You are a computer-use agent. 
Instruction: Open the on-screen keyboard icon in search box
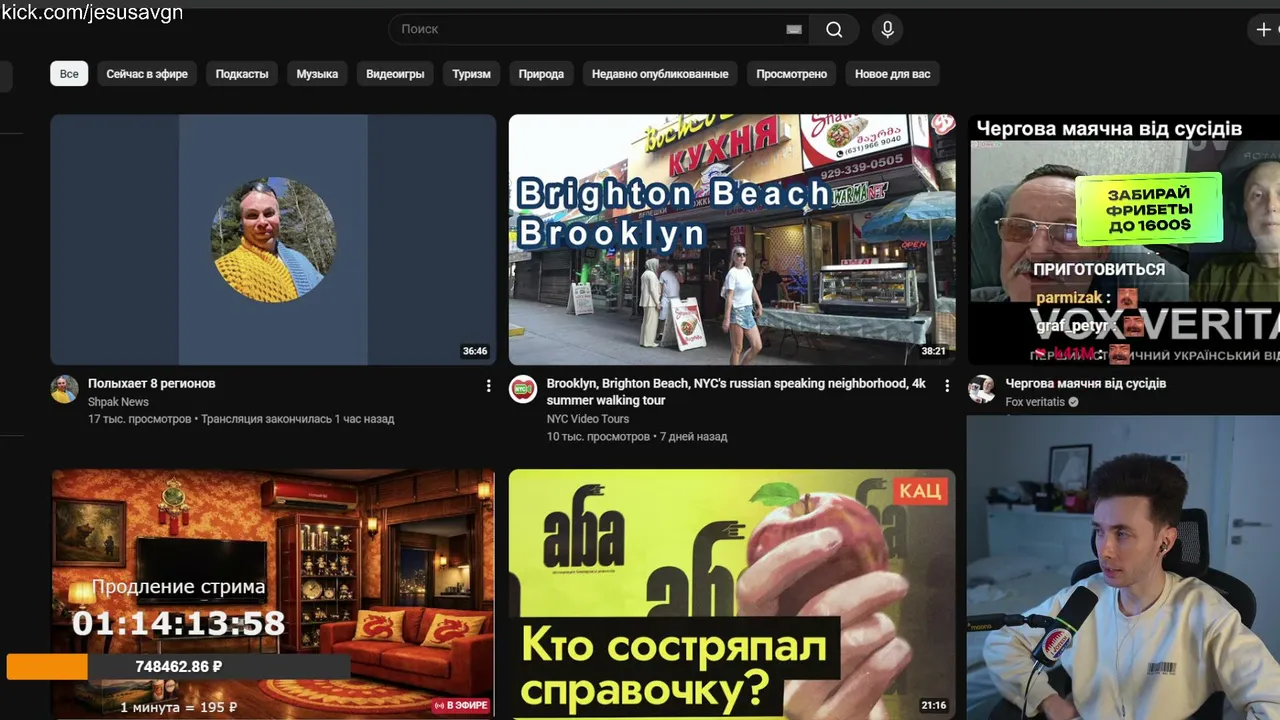[x=794, y=30]
